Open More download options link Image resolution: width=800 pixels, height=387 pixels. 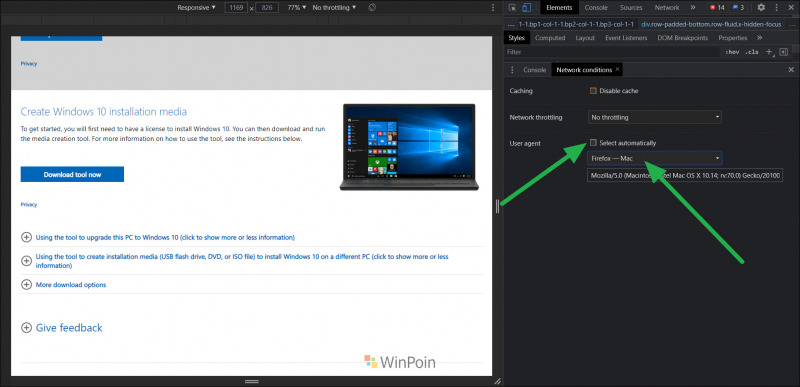(71, 285)
